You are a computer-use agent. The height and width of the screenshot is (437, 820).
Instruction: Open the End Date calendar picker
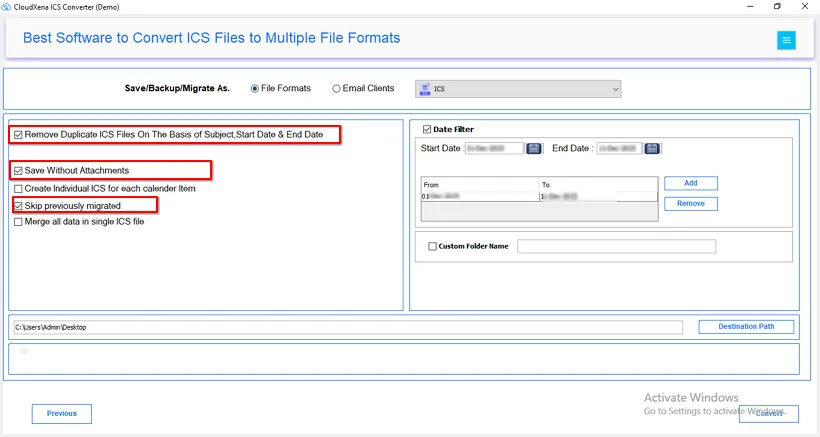point(652,148)
